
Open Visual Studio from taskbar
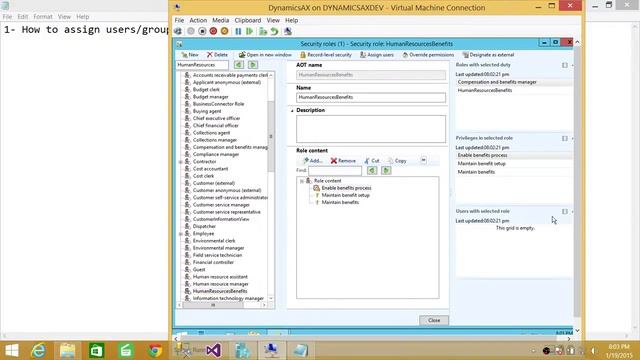[x=213, y=351]
